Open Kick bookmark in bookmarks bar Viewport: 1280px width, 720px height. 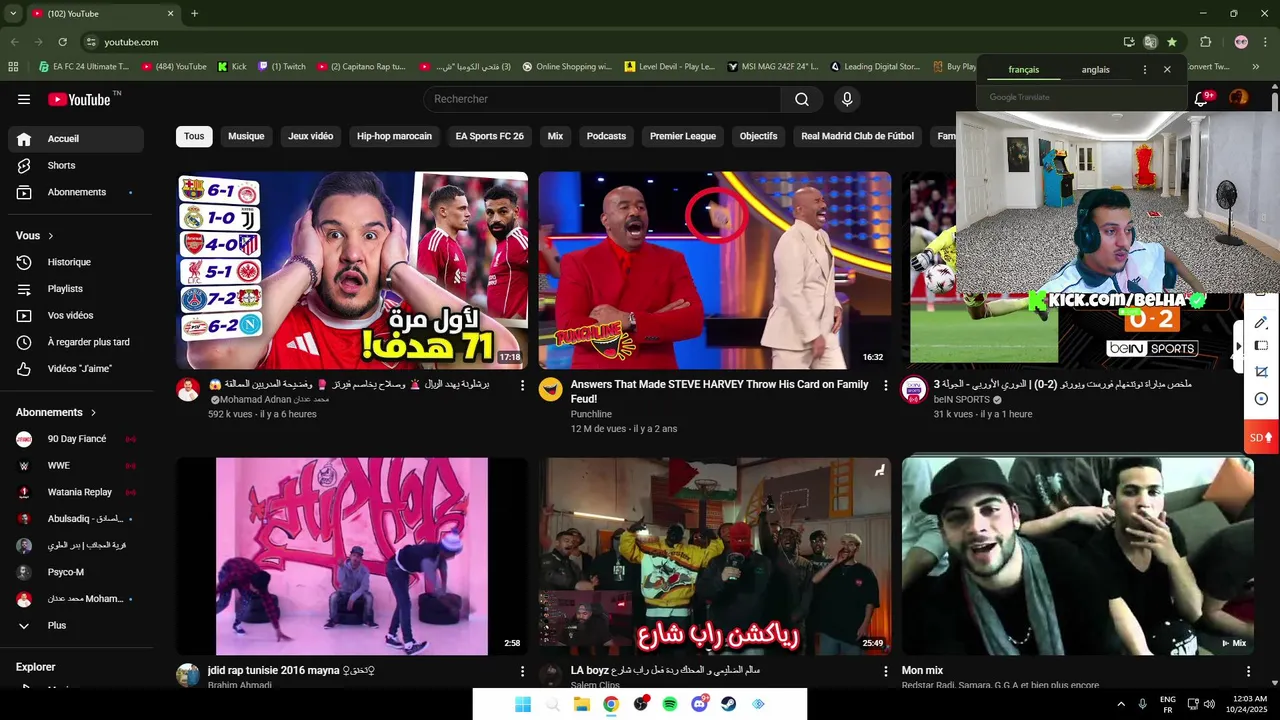pyautogui.click(x=232, y=67)
